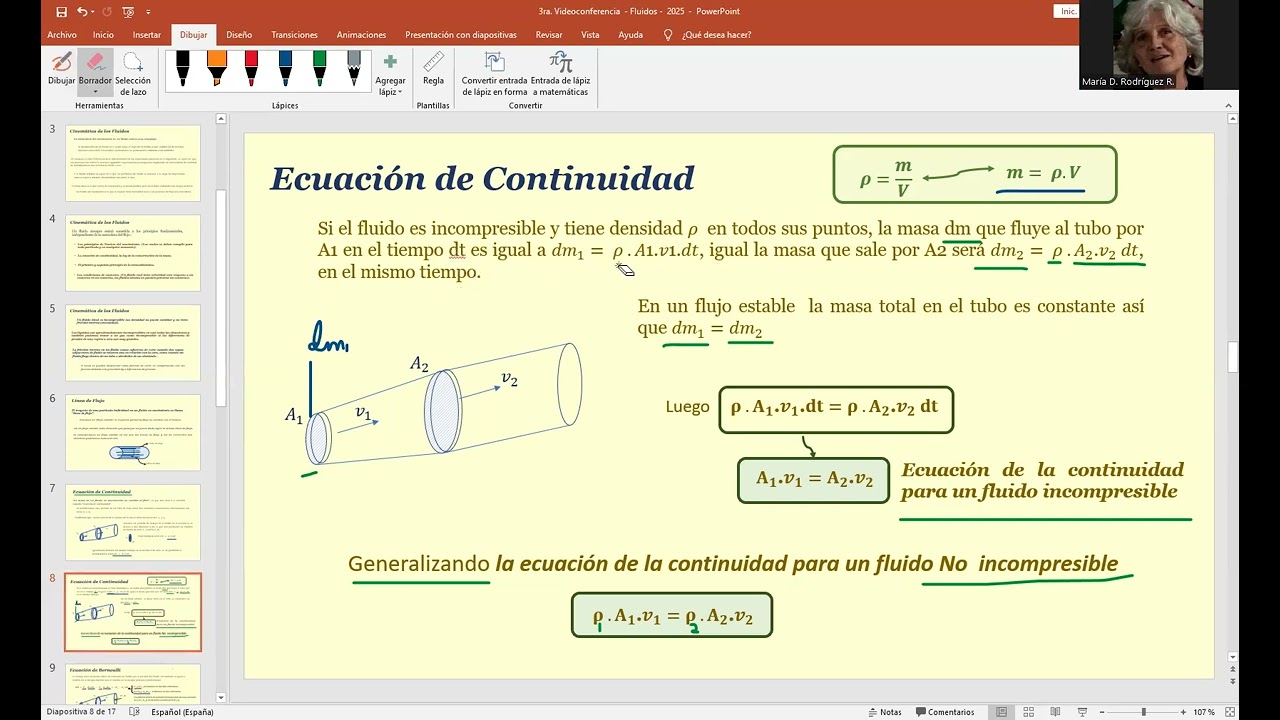This screenshot has height=720, width=1280.
Task: Choose the orange highlighter
Action: (x=217, y=70)
